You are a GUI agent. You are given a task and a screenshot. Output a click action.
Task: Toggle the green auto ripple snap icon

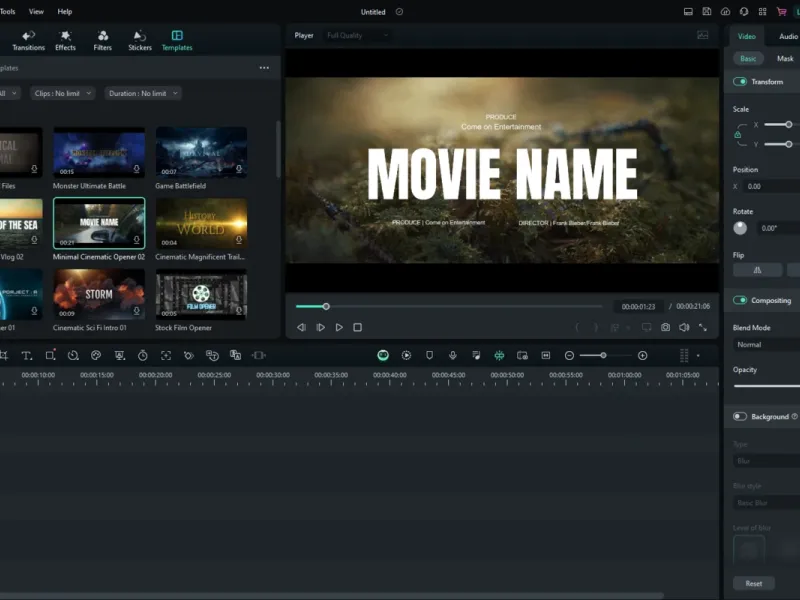point(499,356)
